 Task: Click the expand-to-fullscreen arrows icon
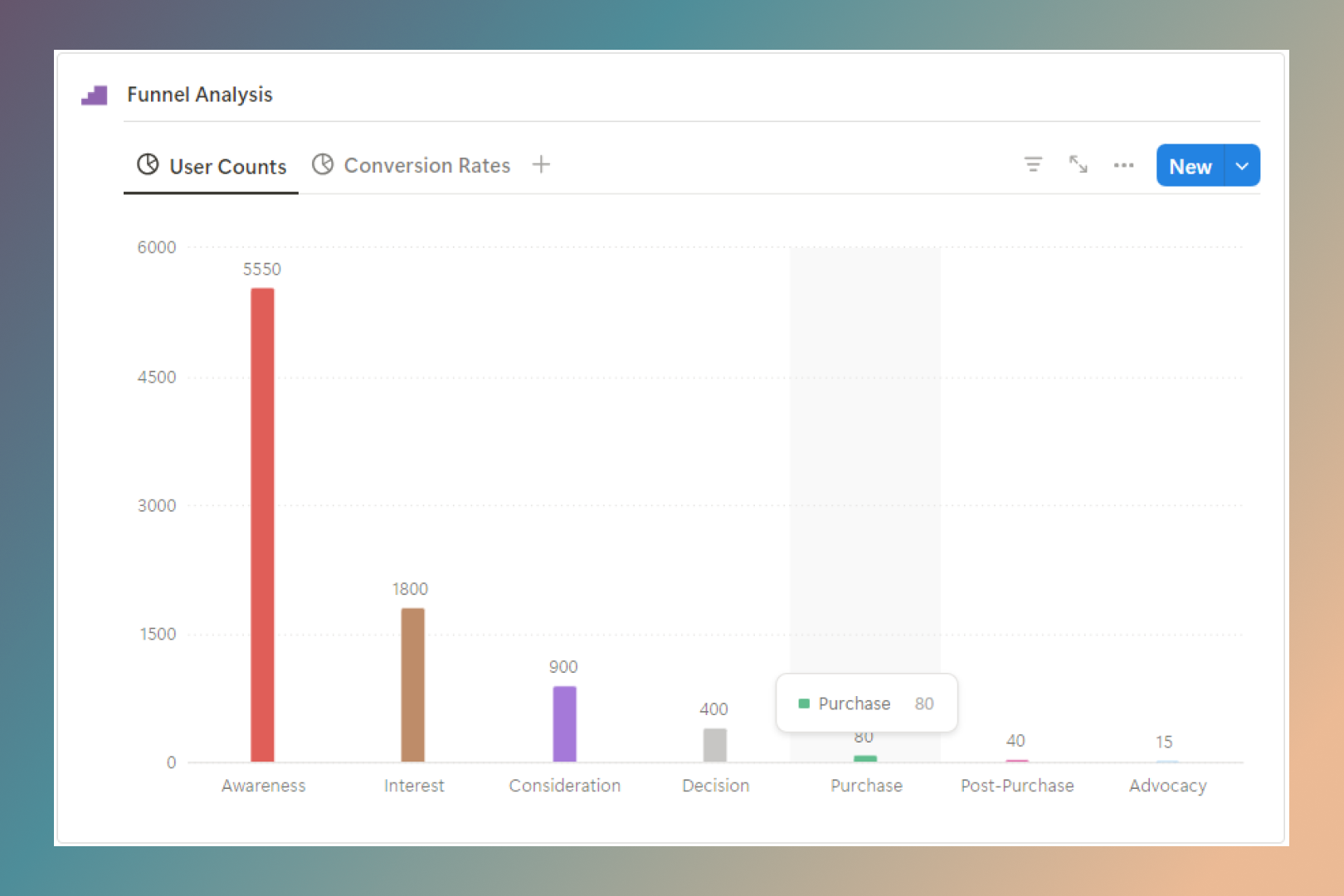click(x=1079, y=165)
